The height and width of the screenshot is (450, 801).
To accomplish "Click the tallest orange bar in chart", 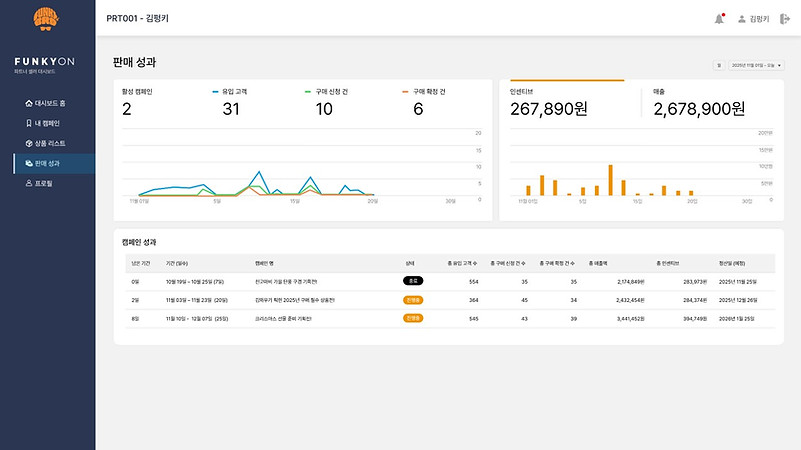I will tap(610, 180).
